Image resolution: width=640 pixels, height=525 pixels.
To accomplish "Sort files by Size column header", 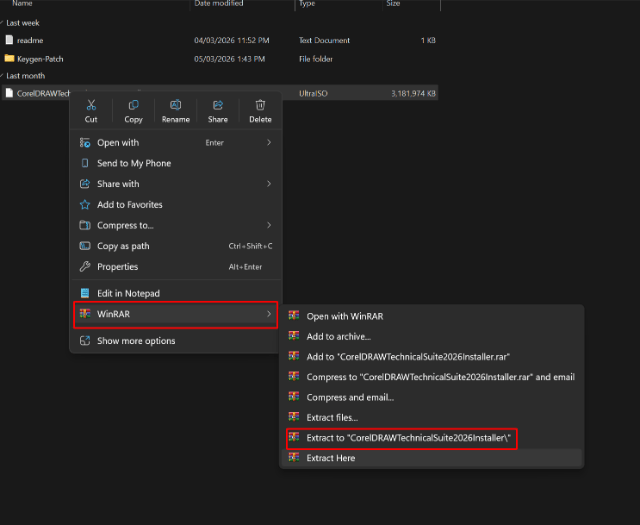I will point(393,4).
